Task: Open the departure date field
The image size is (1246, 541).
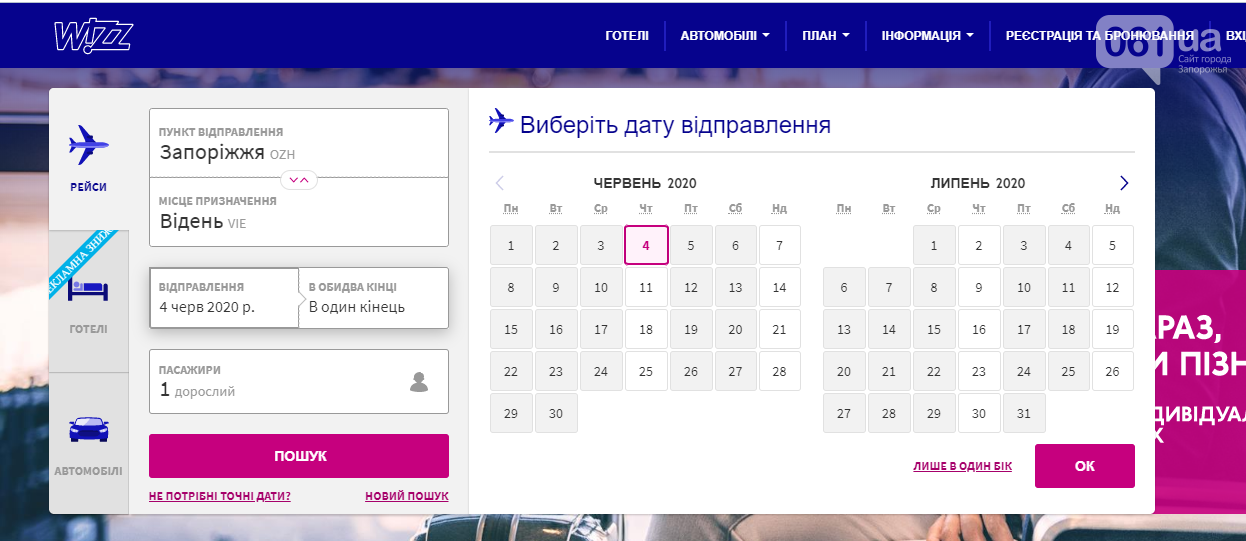Action: pyautogui.click(x=224, y=297)
